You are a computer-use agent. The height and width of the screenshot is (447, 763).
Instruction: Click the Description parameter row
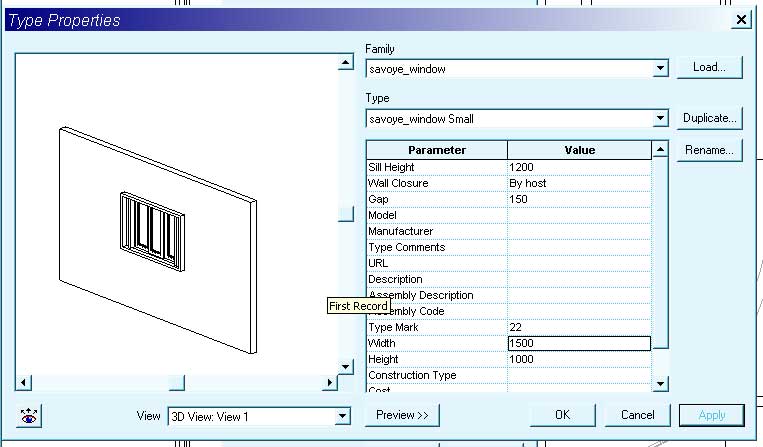click(509, 280)
